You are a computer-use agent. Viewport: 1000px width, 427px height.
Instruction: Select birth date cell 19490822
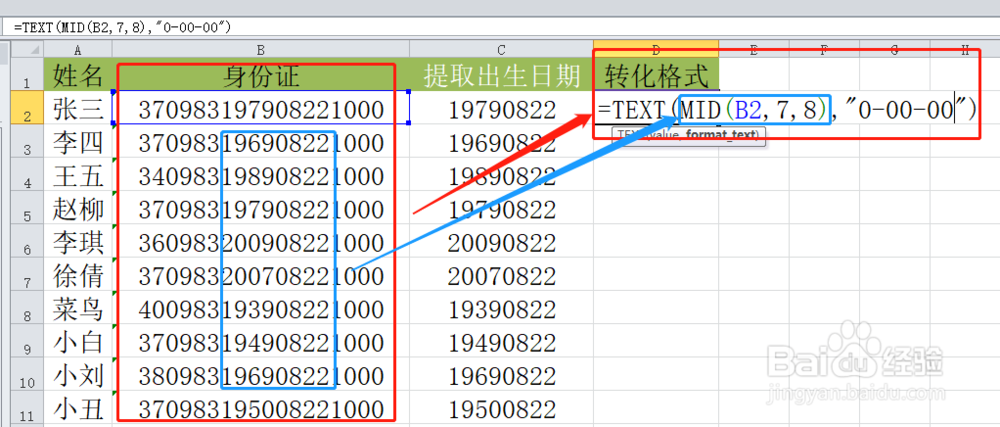coord(501,341)
